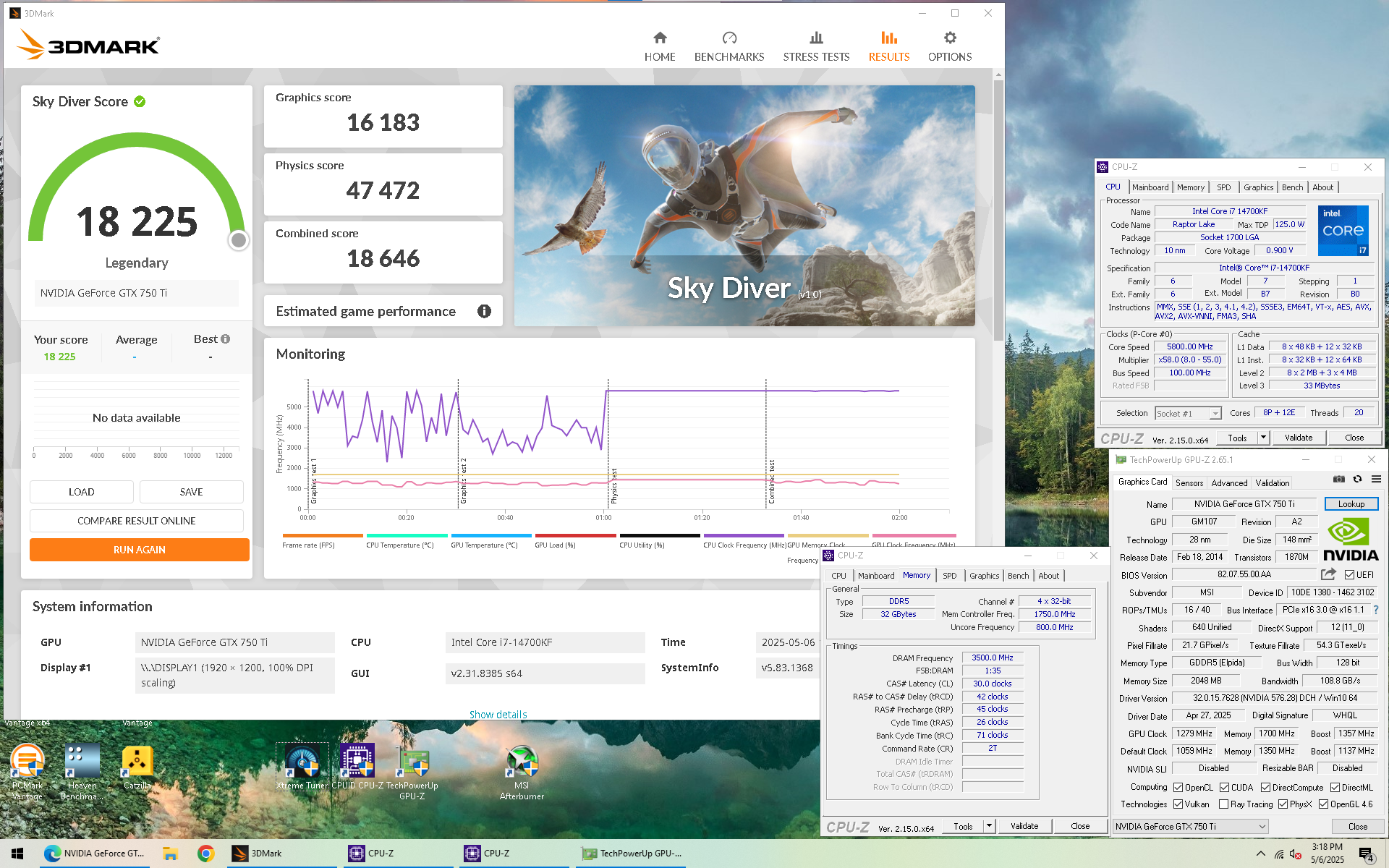Toggle CUDA checkbox in GPU-Z
The height and width of the screenshot is (868, 1389).
click(x=1224, y=787)
